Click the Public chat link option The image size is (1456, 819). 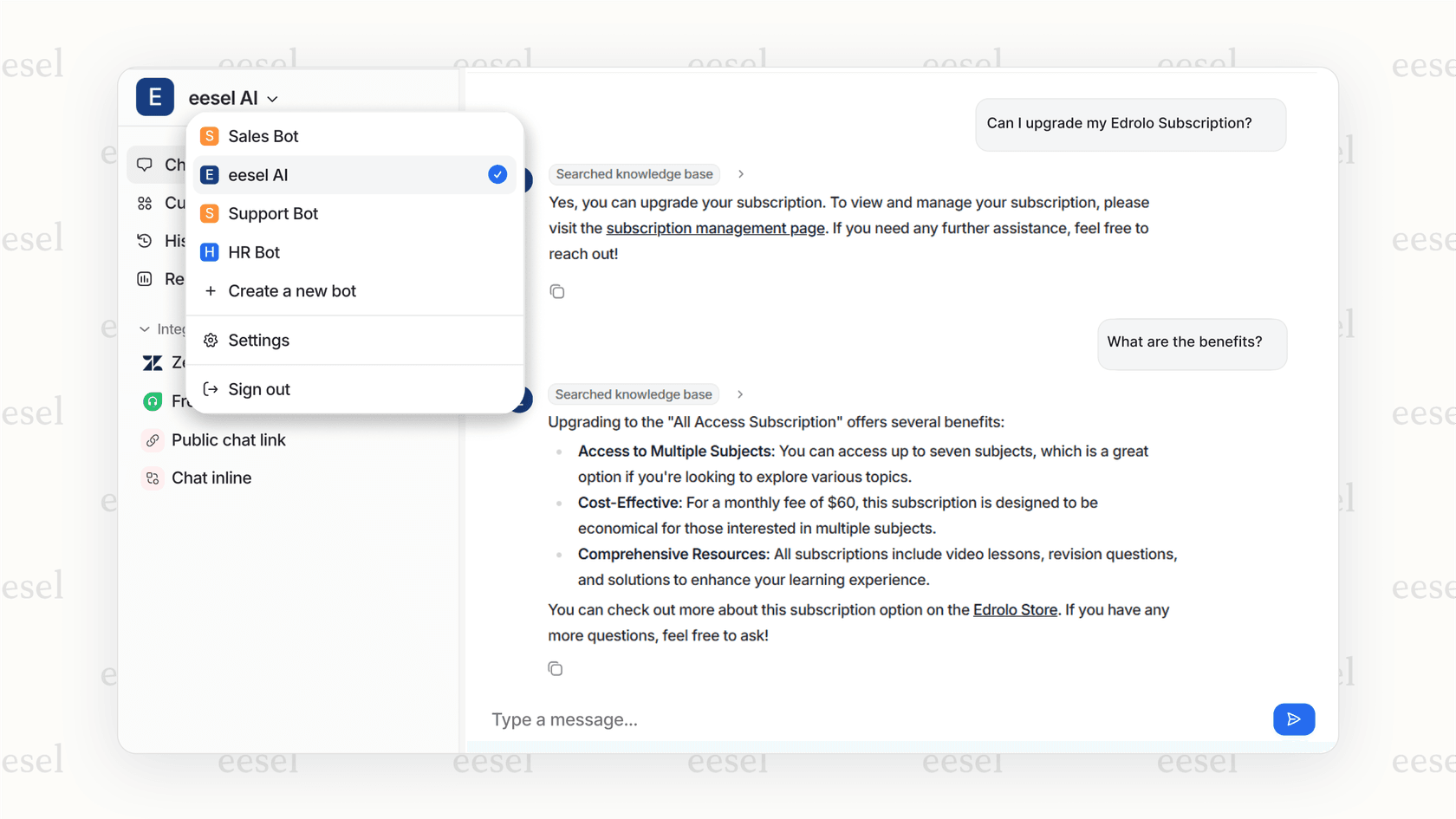228,439
